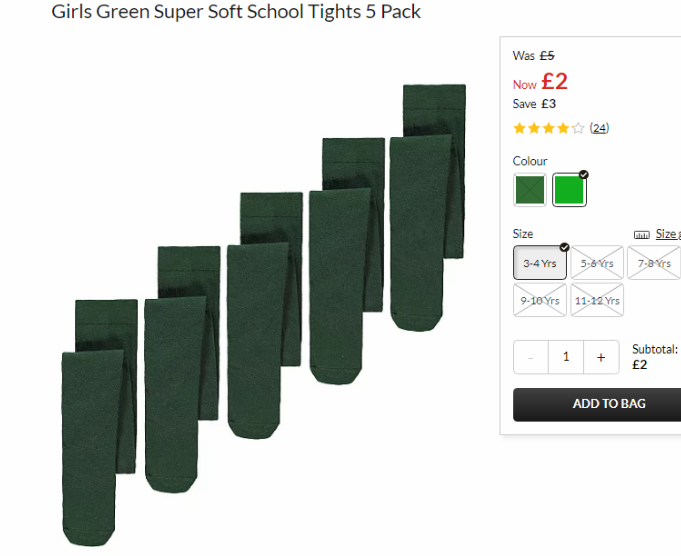Image resolution: width=681 pixels, height=556 pixels.
Task: Click the first gold rating star
Action: [x=519, y=128]
